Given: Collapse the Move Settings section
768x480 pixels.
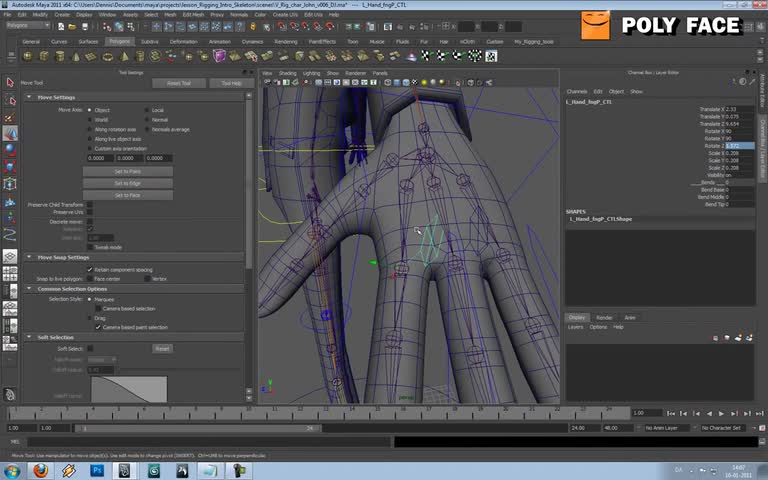Looking at the screenshot, I should pyautogui.click(x=29, y=97).
